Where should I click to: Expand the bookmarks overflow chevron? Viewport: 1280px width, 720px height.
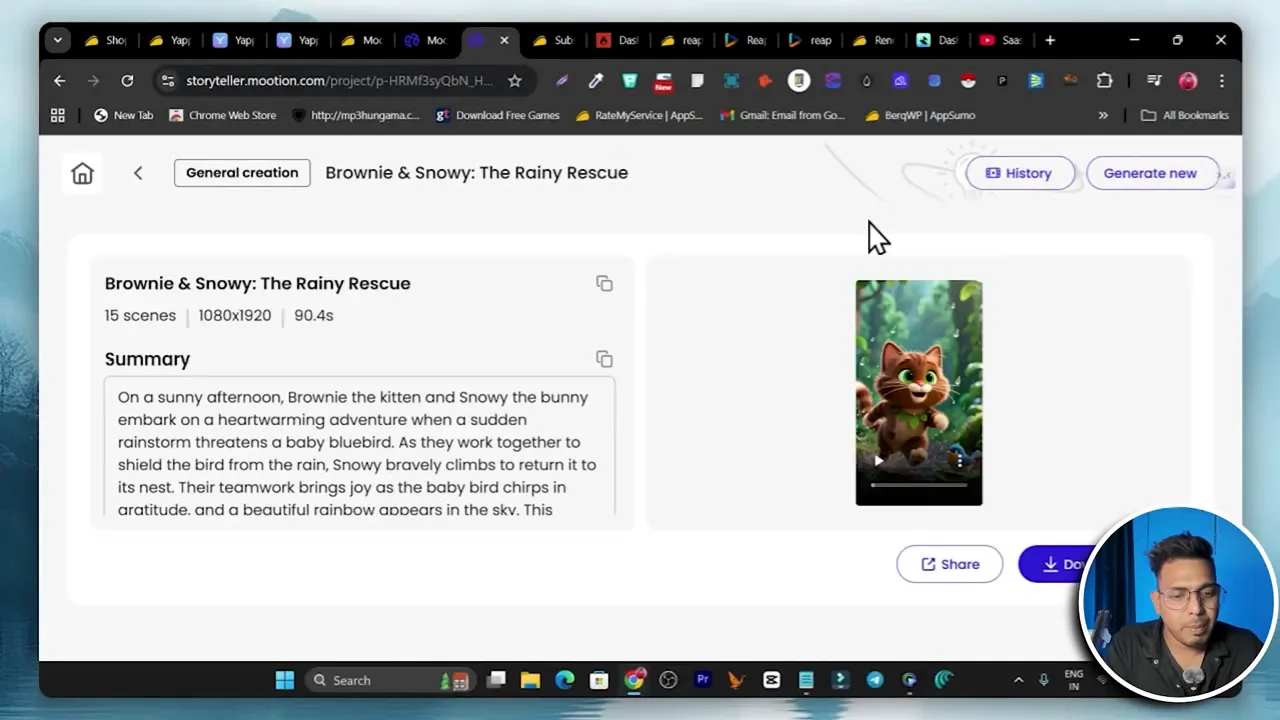click(x=1103, y=115)
